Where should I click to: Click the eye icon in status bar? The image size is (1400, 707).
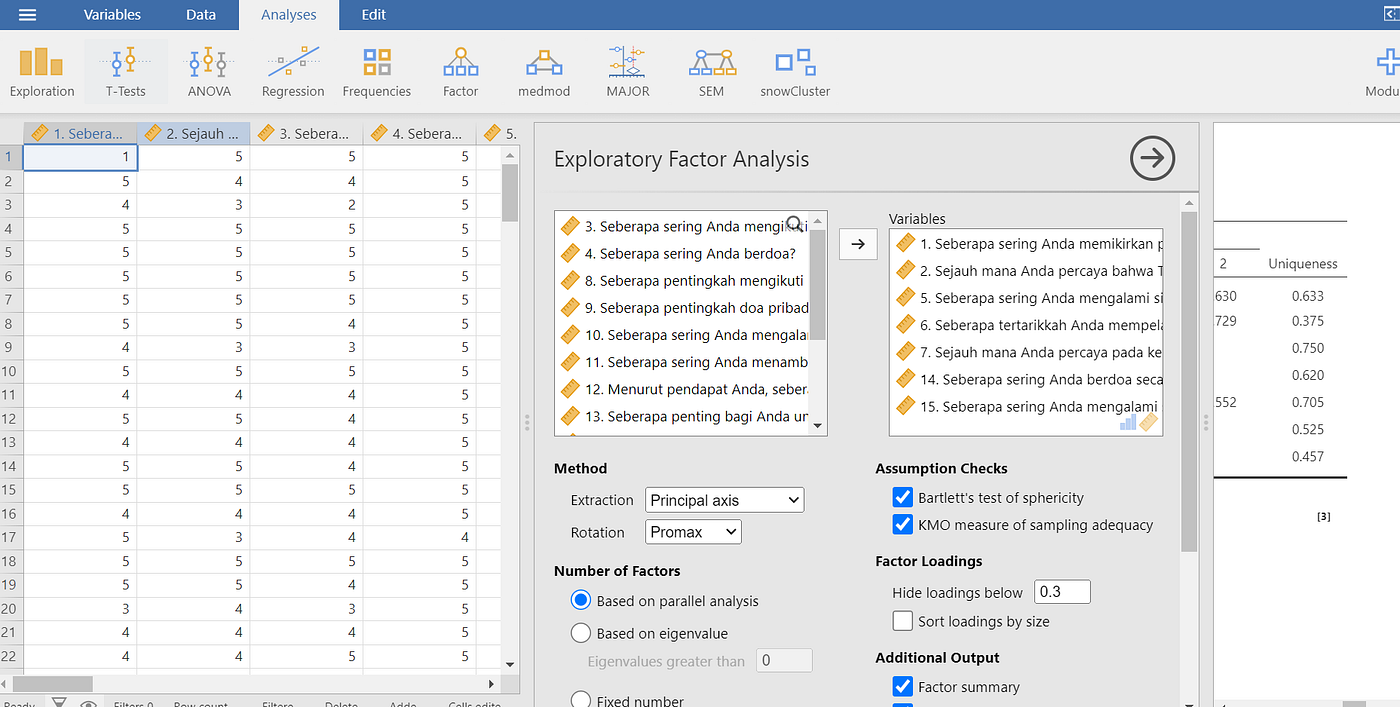(x=88, y=703)
